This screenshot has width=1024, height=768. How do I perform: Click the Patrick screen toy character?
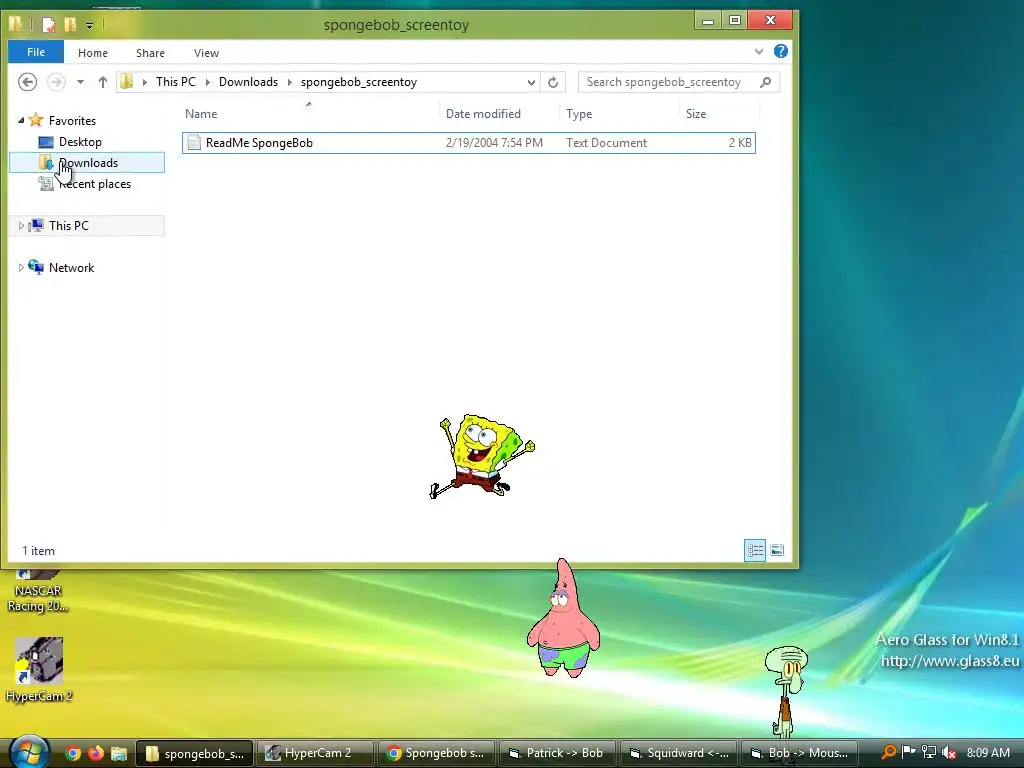563,618
